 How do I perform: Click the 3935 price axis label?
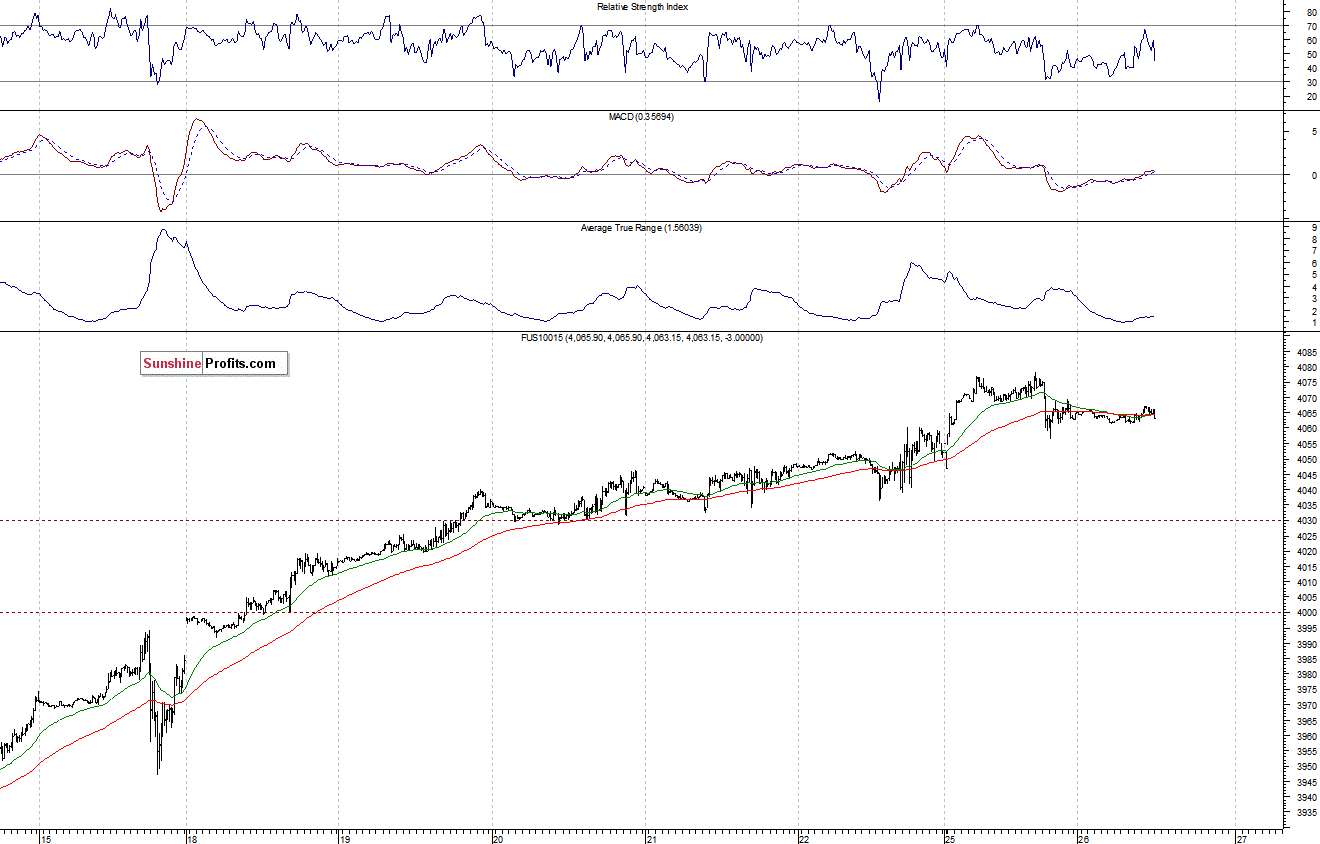[x=1309, y=813]
